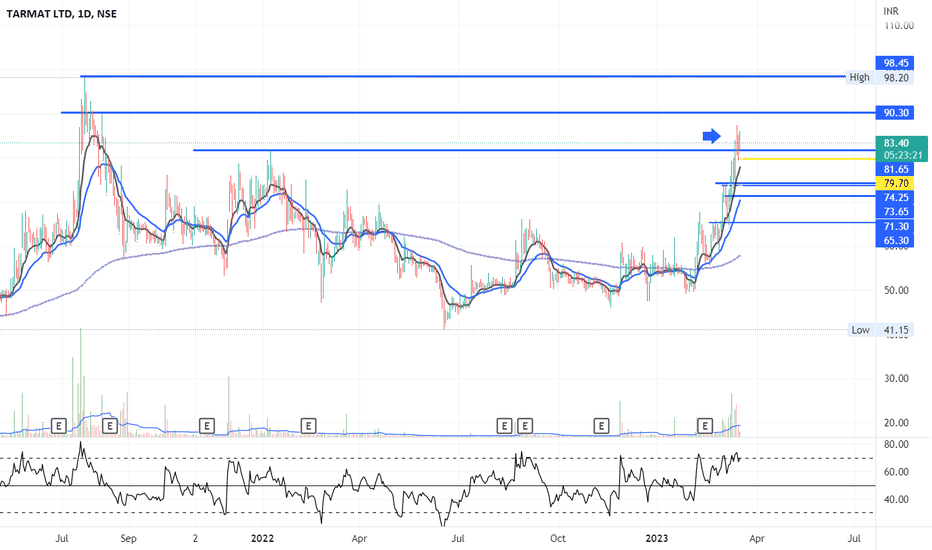Click the RSI axis 60.00 value
The image size is (932, 550).
click(x=896, y=472)
